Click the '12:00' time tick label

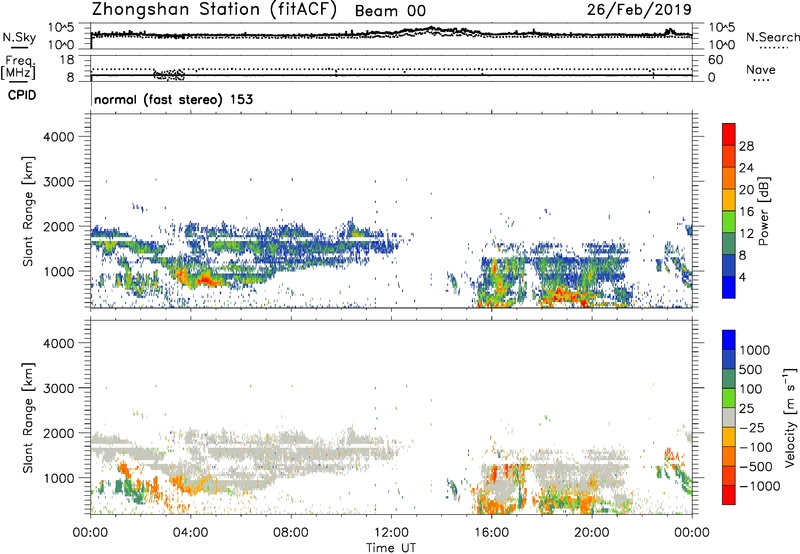click(391, 533)
